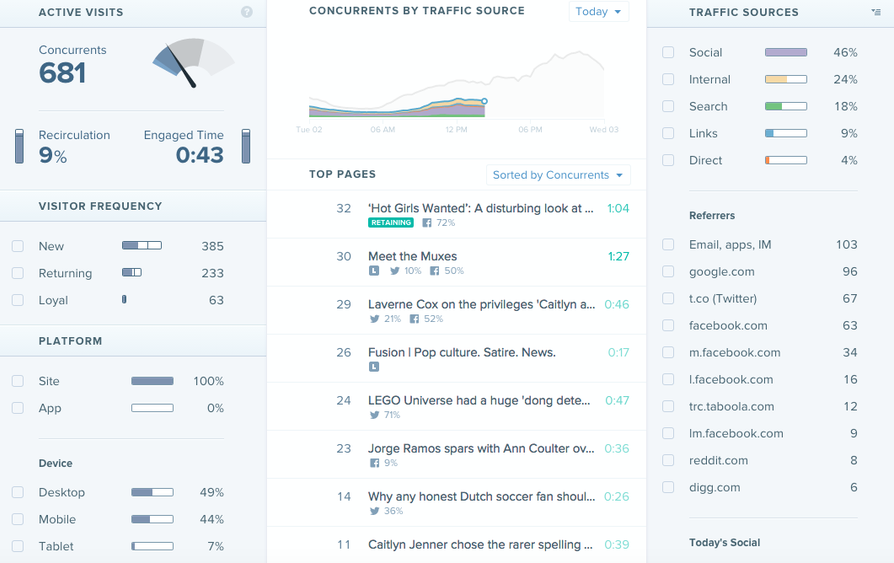894x563 pixels.
Task: Click current-time marker on concurrents chart
Action: (485, 101)
